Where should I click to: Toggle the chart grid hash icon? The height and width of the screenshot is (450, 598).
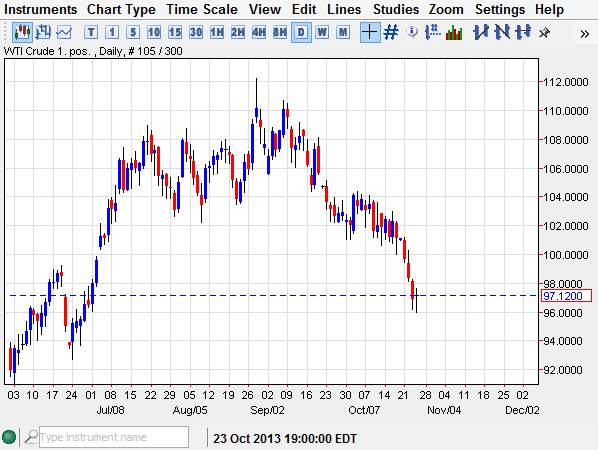(391, 32)
